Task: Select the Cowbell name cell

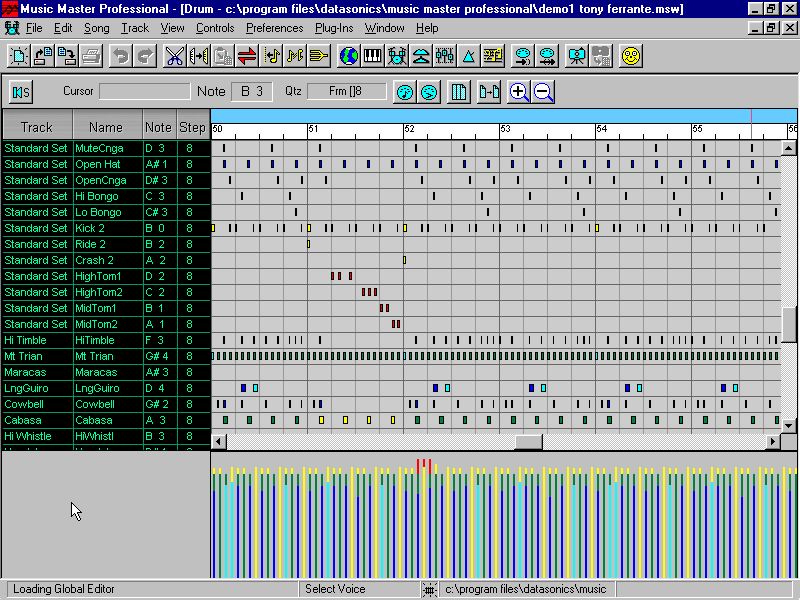Action: tap(108, 404)
